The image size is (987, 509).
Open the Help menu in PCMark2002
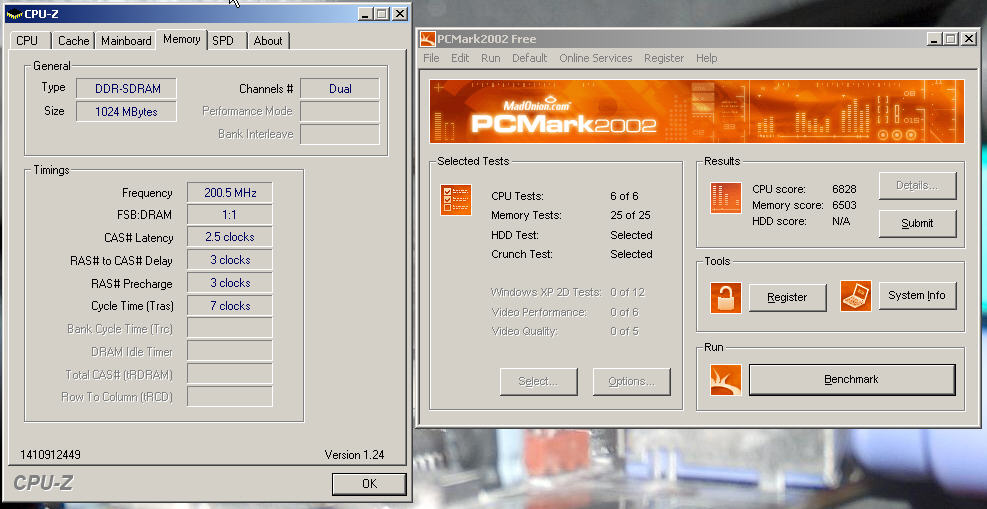pyautogui.click(x=706, y=58)
